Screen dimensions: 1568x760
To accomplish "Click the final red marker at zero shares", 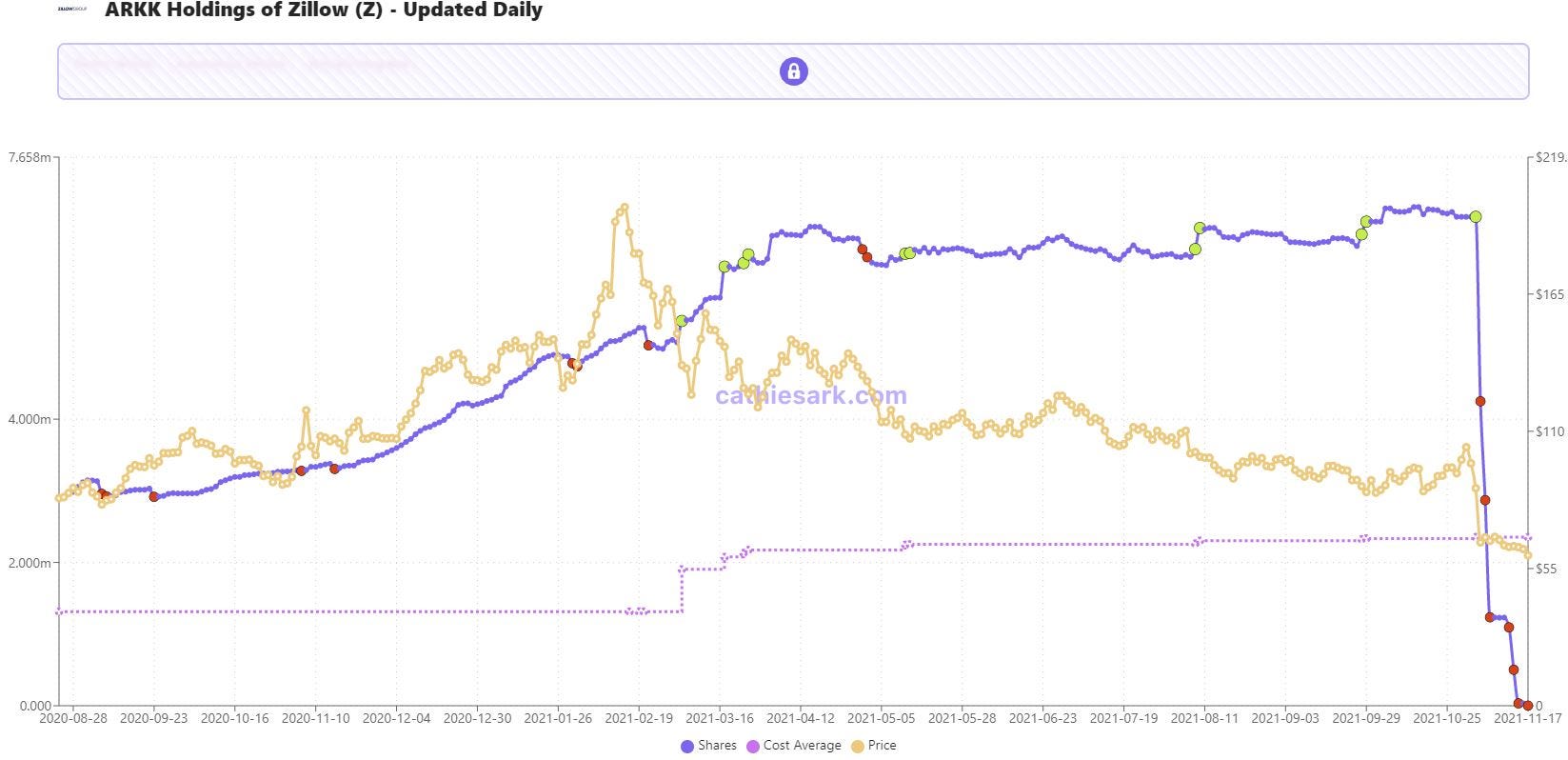I will click(1528, 706).
